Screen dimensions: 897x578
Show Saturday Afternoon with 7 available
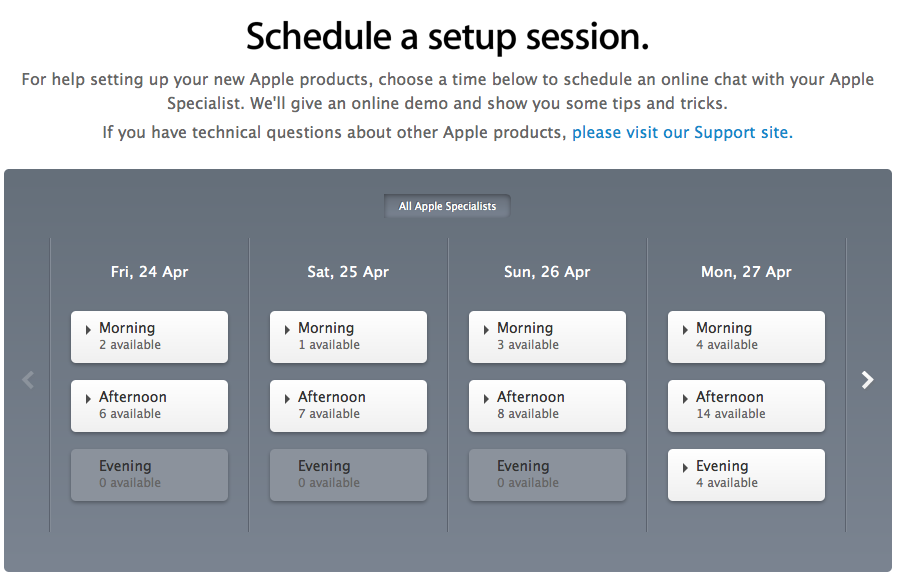coord(348,405)
